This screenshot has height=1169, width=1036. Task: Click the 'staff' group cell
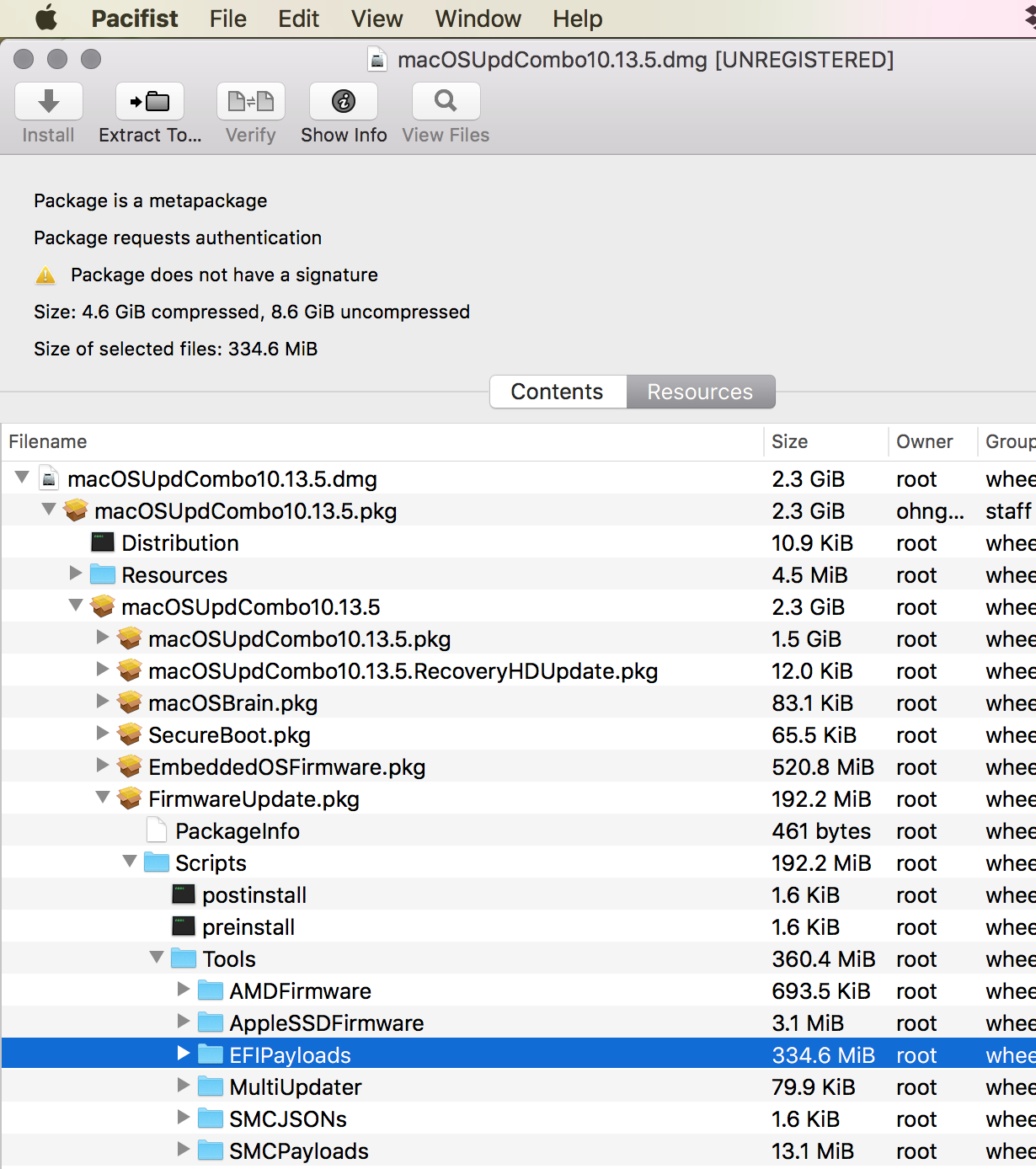tap(1008, 511)
